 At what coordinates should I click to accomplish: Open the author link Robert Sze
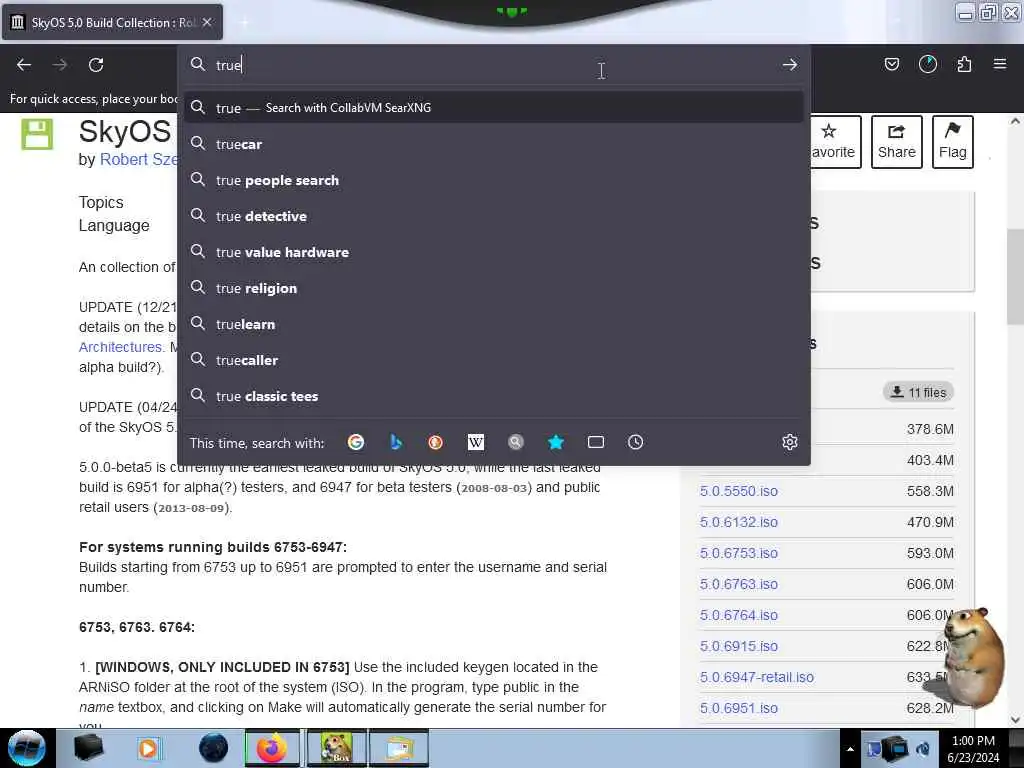click(138, 159)
